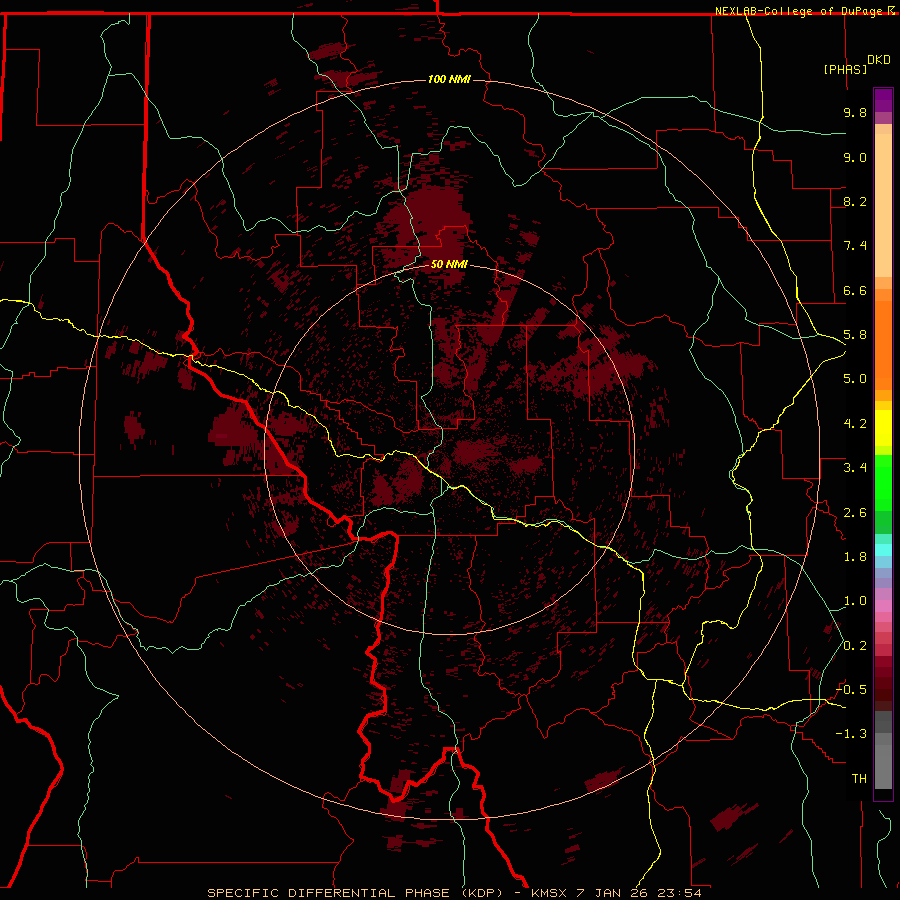Pick the purple segment of the color bar

[x=883, y=101]
